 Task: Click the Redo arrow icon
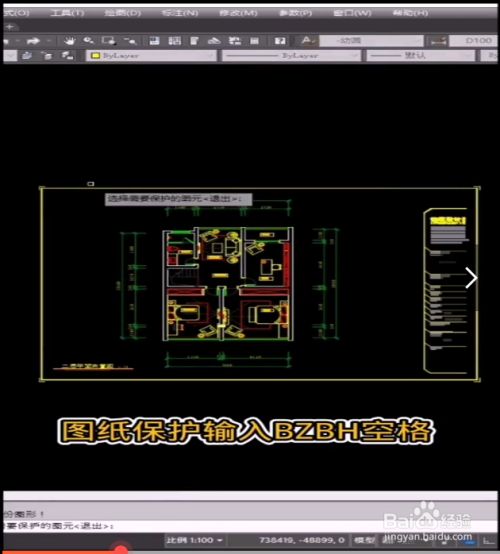pos(33,41)
